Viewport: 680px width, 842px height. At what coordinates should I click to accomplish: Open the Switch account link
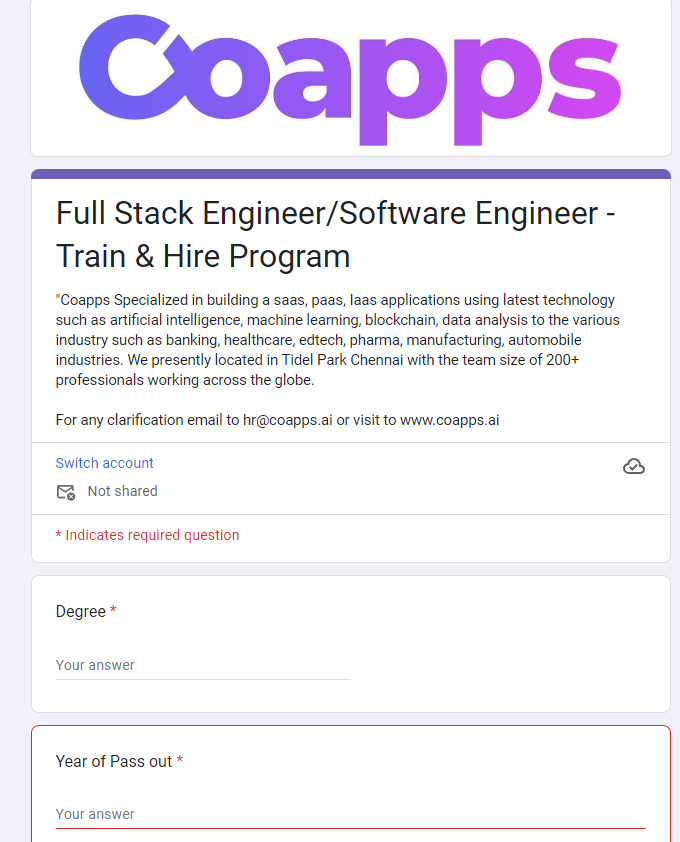[105, 463]
